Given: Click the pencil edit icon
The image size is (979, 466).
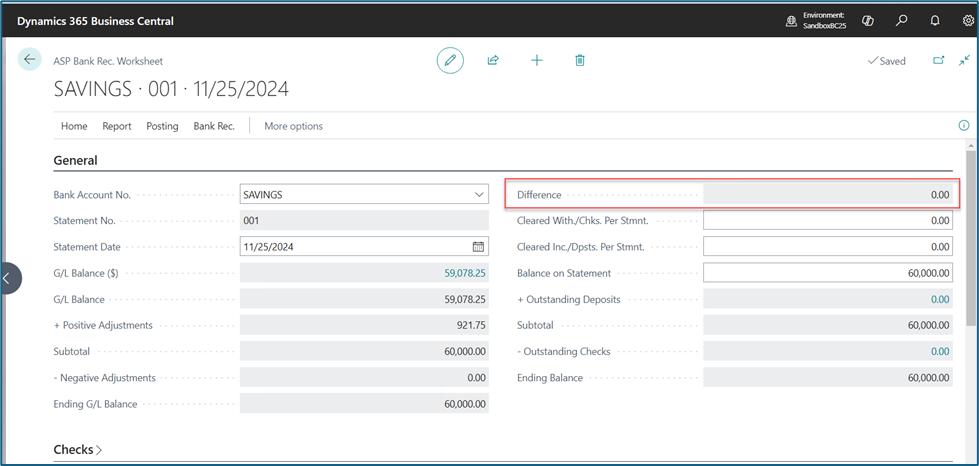Looking at the screenshot, I should 450,61.
